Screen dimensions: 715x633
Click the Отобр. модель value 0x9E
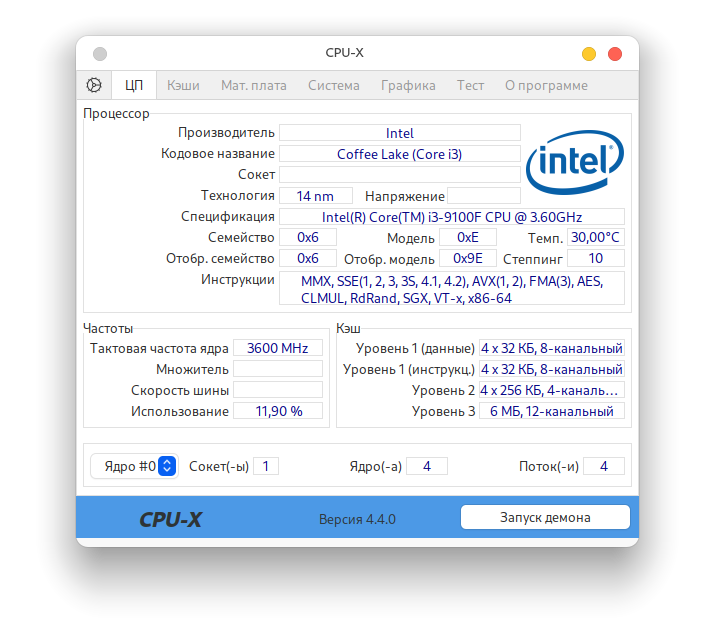click(x=468, y=259)
